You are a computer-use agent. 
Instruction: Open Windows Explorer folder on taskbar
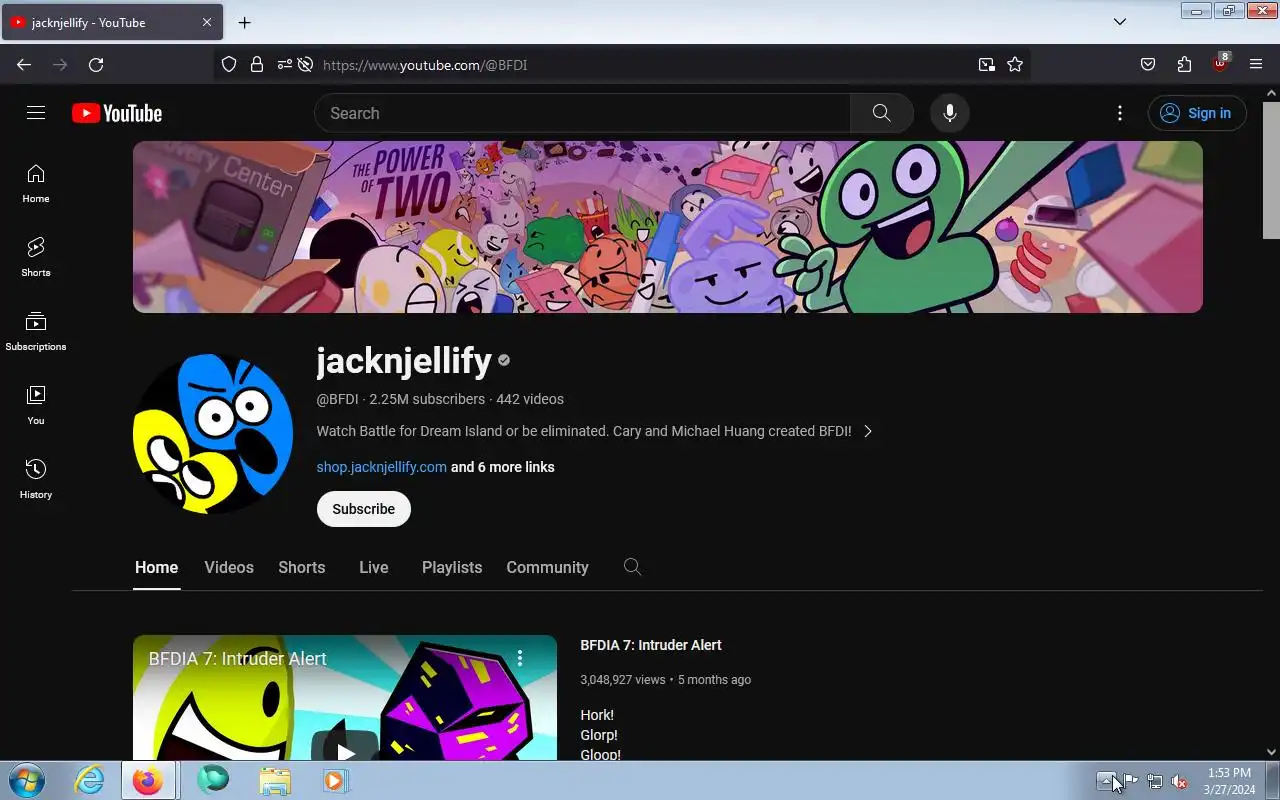point(274,780)
